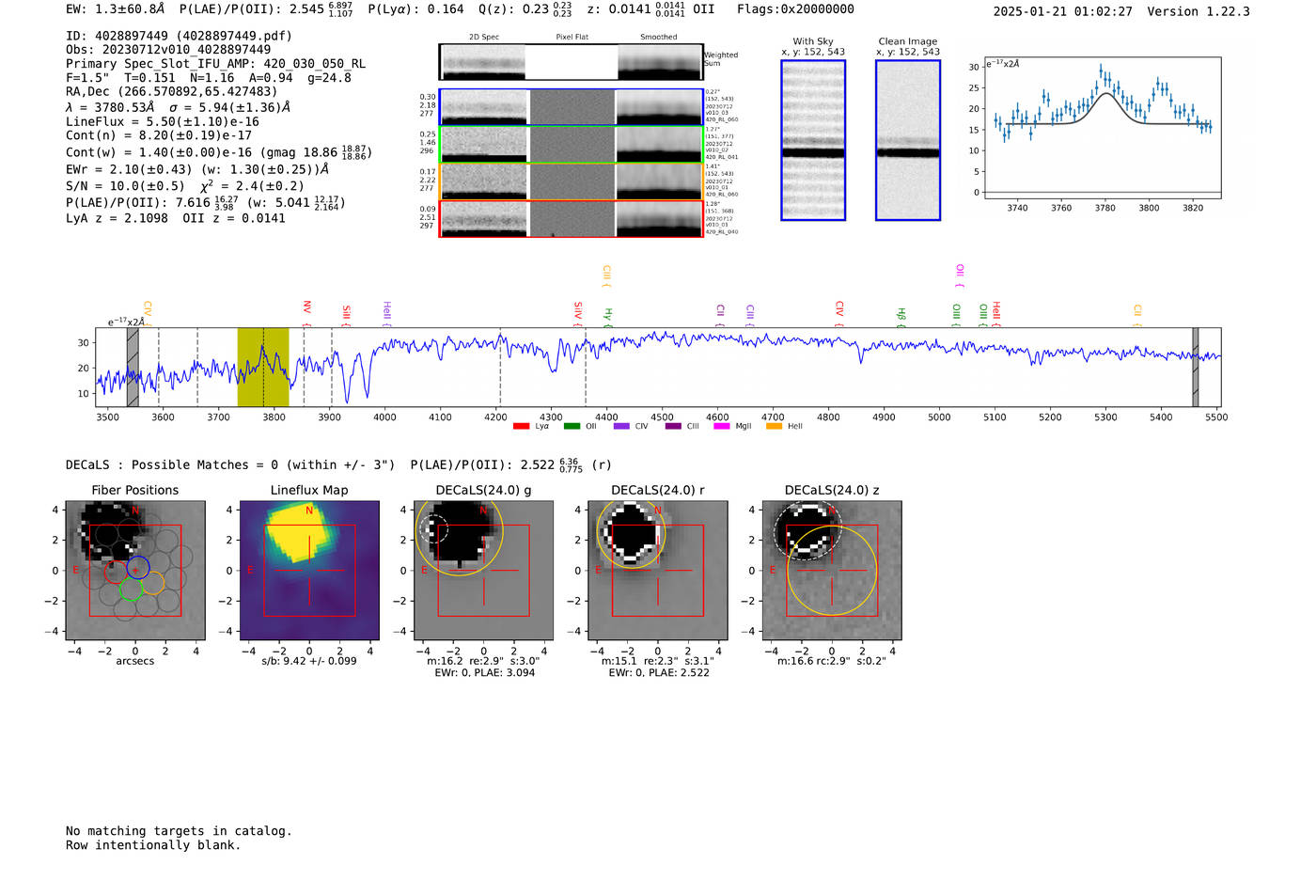Click the red NV line marker label
1316x896 pixels.
tap(306, 311)
